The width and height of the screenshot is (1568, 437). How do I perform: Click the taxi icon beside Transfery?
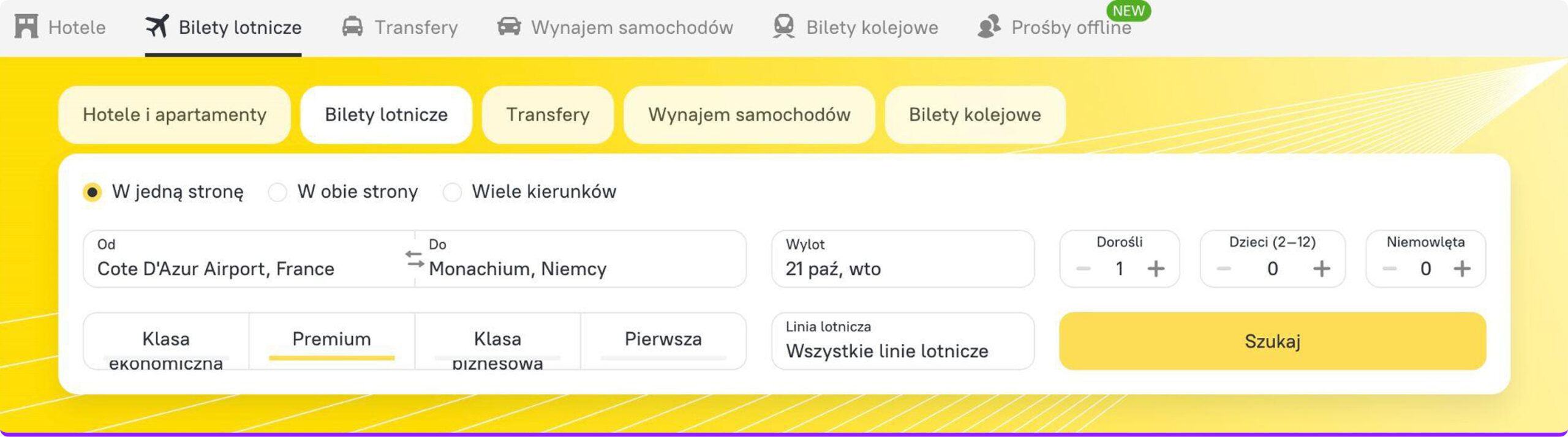click(x=352, y=27)
